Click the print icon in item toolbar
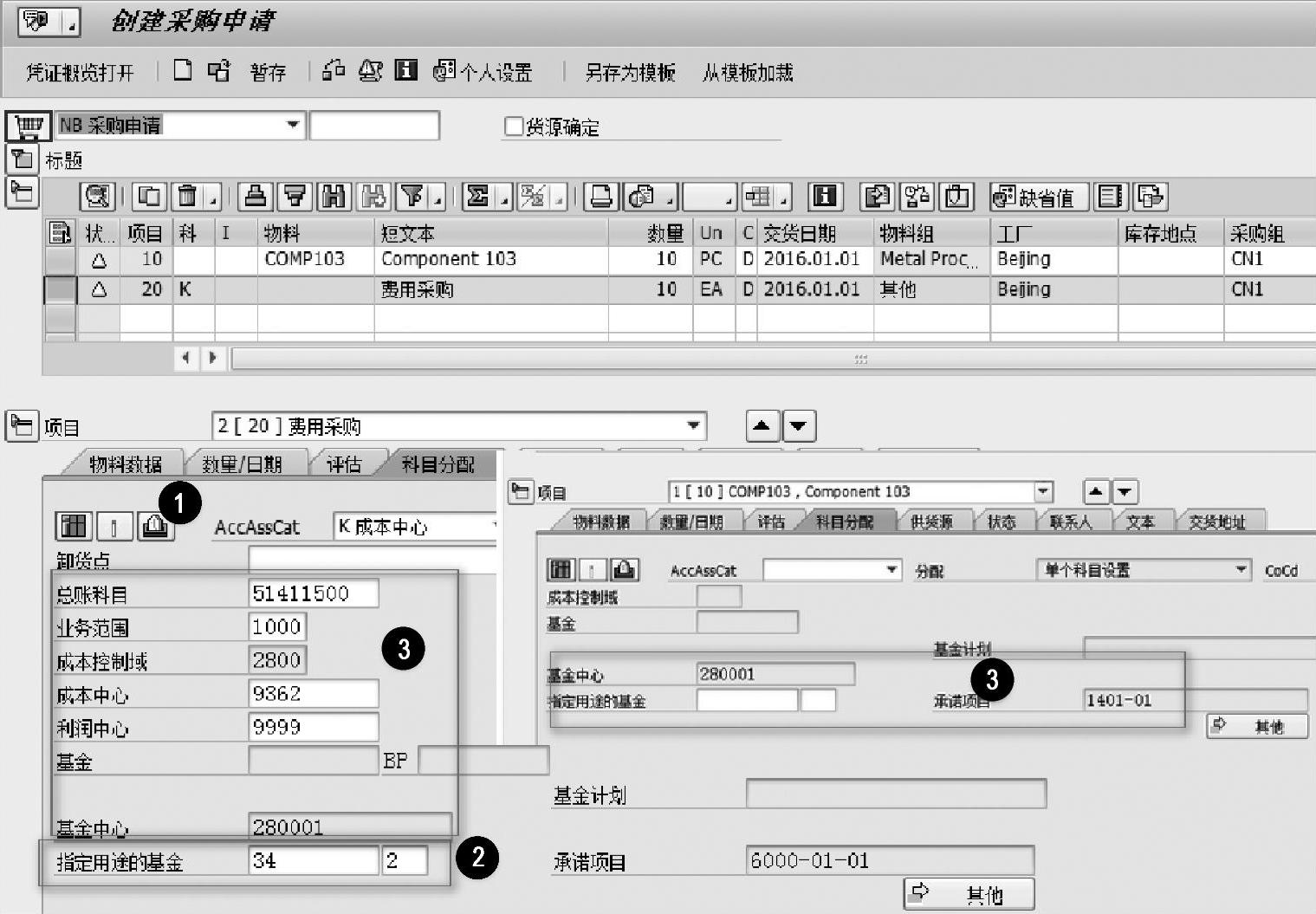Viewport: 1316px width, 914px height. click(x=600, y=198)
